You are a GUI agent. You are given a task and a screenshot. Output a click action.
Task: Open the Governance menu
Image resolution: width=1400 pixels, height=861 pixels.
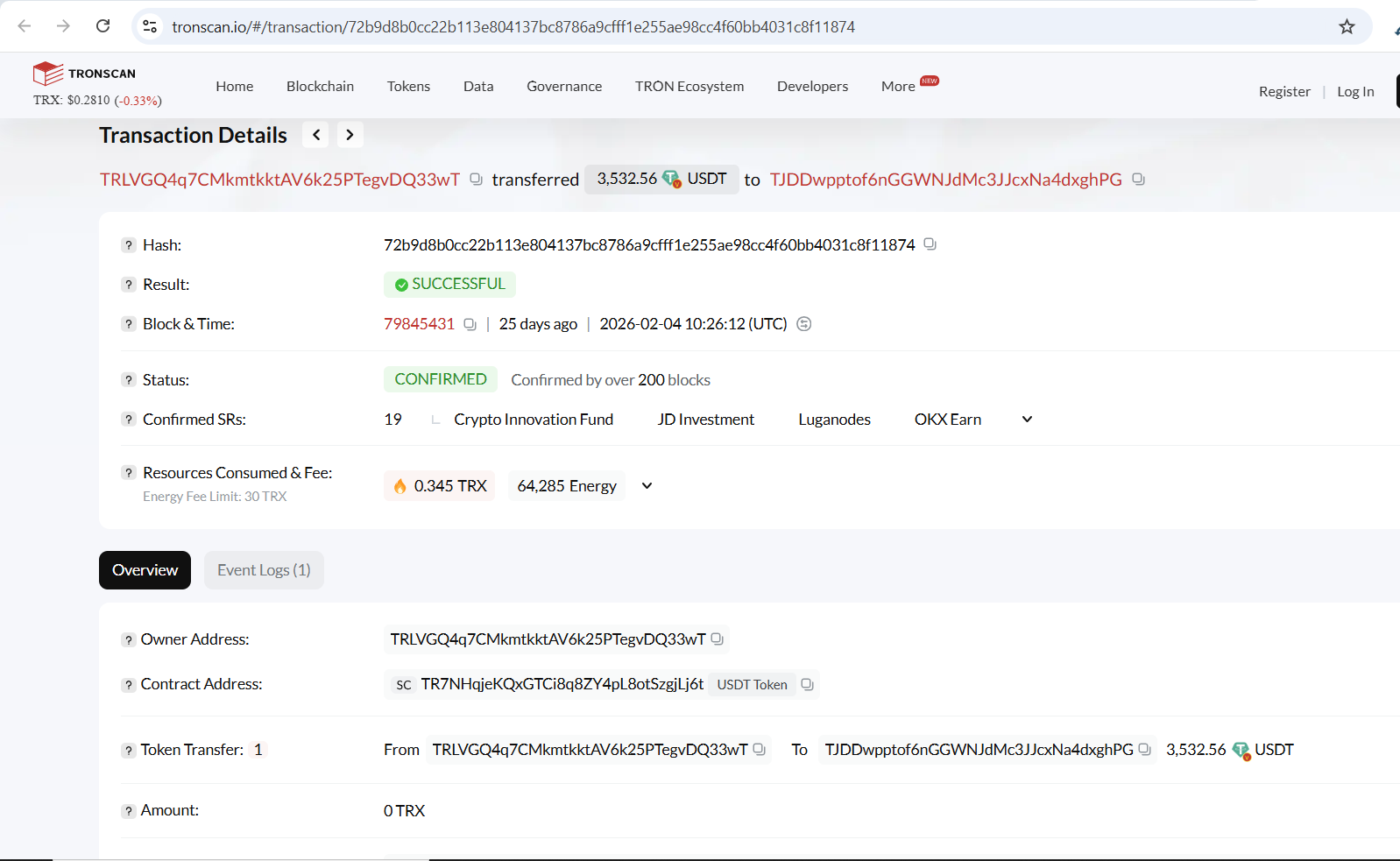[x=564, y=86]
